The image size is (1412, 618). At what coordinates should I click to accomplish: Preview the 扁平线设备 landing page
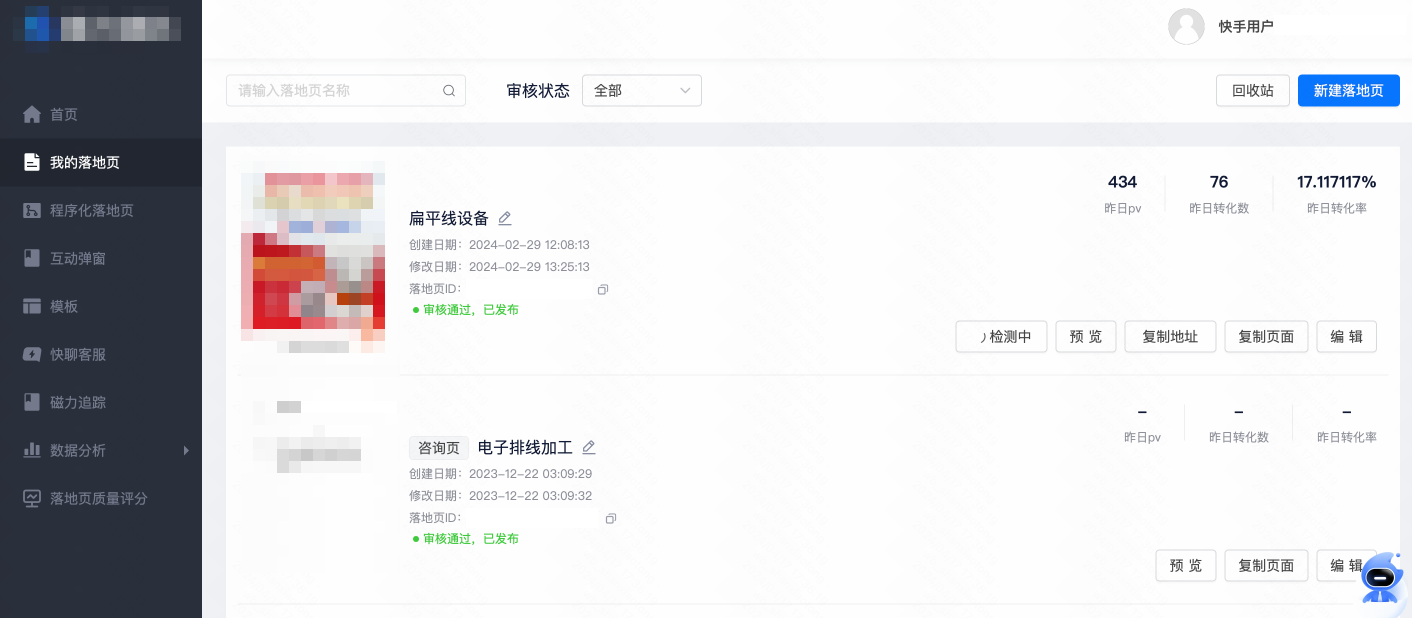[1085, 337]
